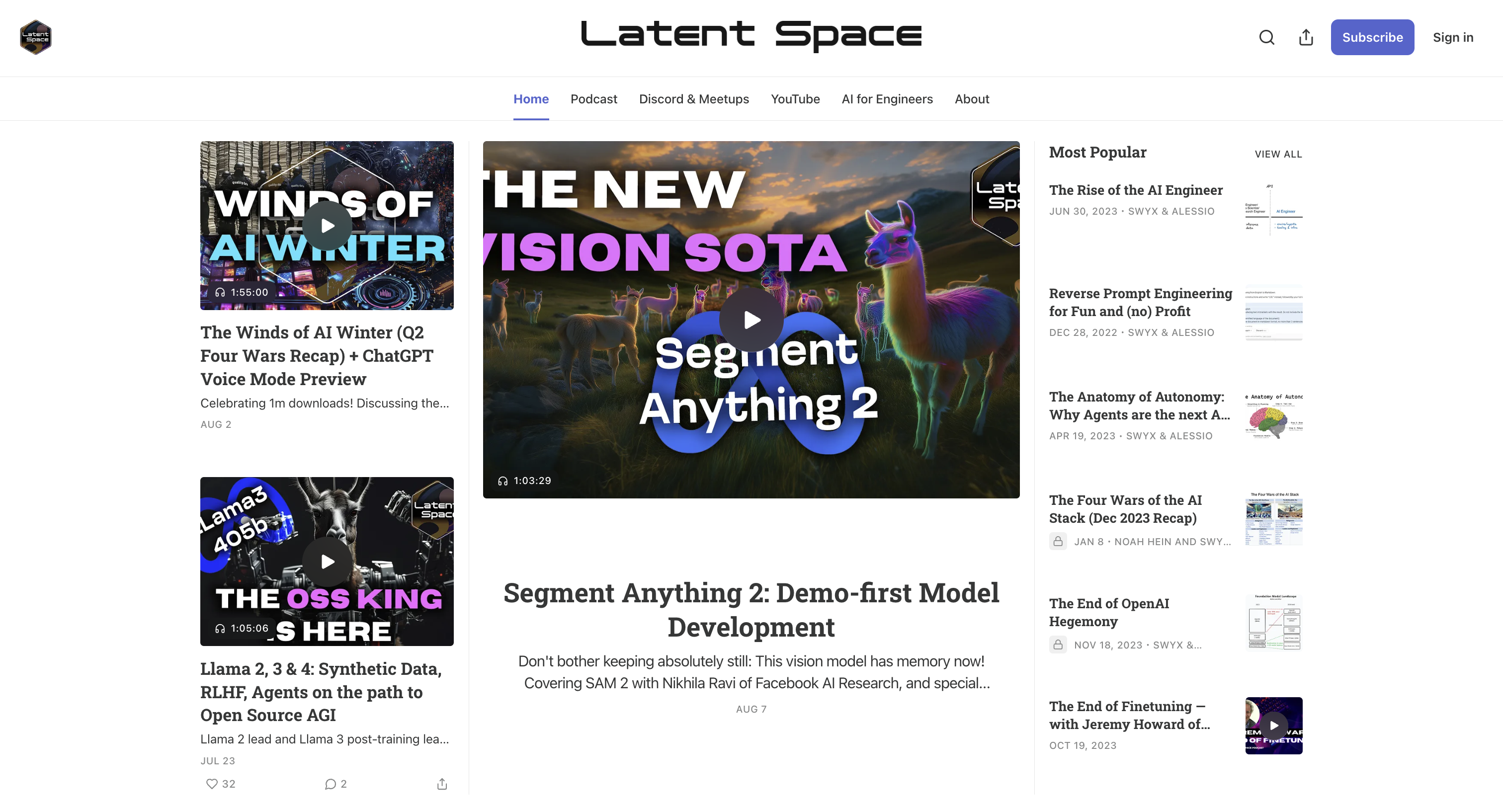
Task: Click 'DEC 28, 2022 · SWYX & ALESSIO' byline
Action: (1131, 332)
